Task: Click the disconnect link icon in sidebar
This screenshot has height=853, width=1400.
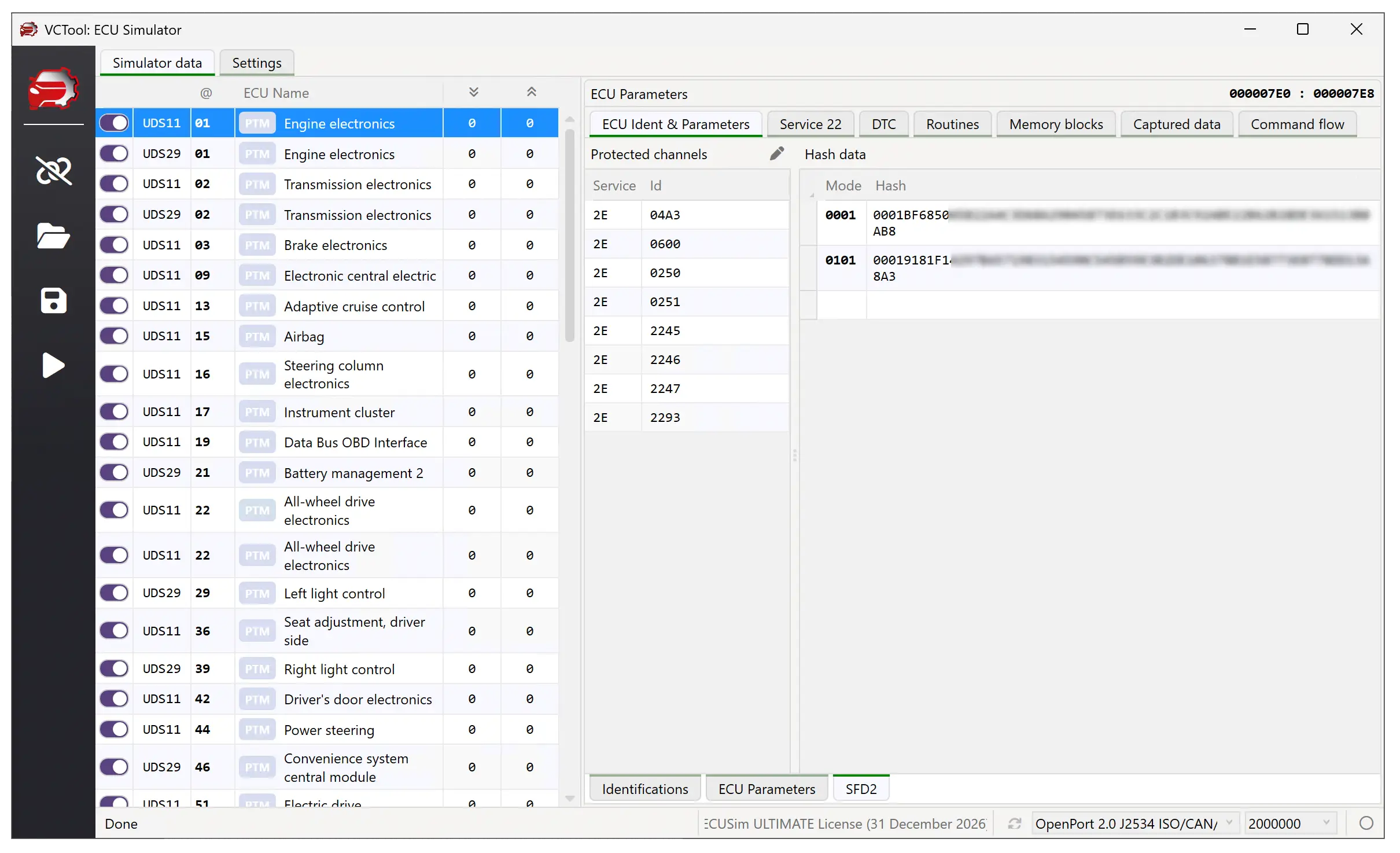Action: [53, 171]
